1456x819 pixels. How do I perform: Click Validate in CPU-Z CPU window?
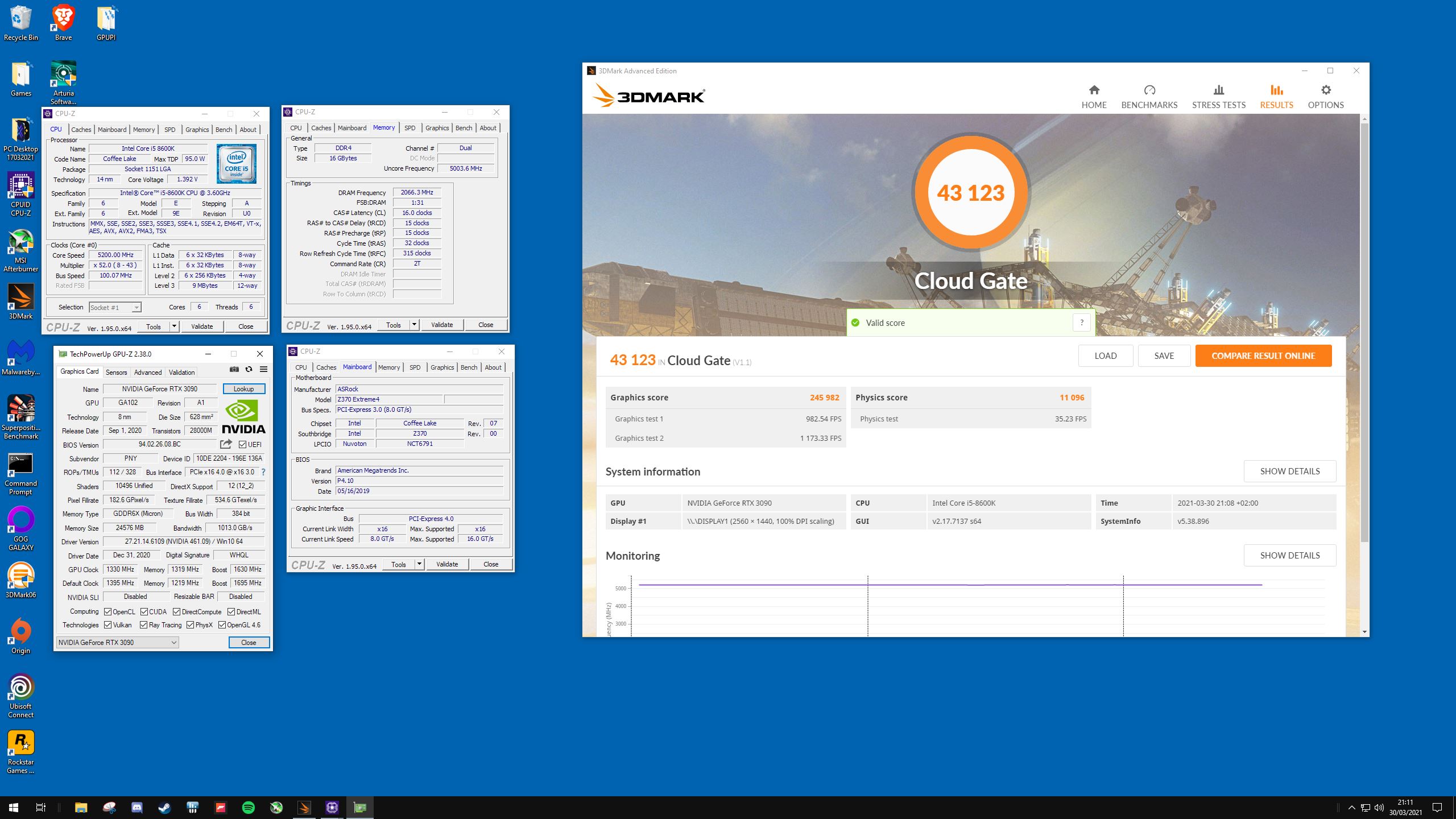click(x=202, y=326)
